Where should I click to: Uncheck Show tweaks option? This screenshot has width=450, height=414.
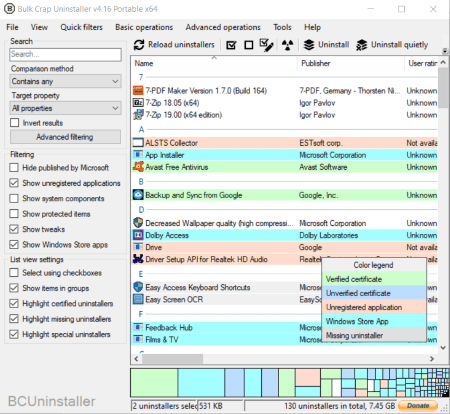coord(14,229)
